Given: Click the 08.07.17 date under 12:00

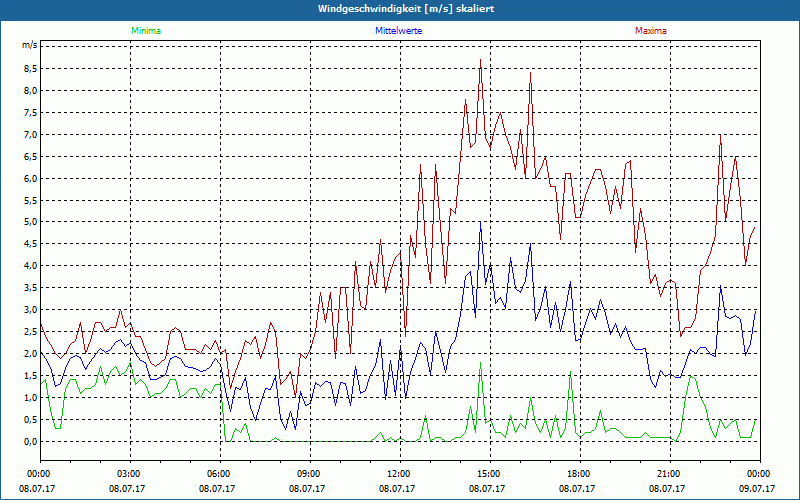Looking at the screenshot, I should pyautogui.click(x=397, y=488).
